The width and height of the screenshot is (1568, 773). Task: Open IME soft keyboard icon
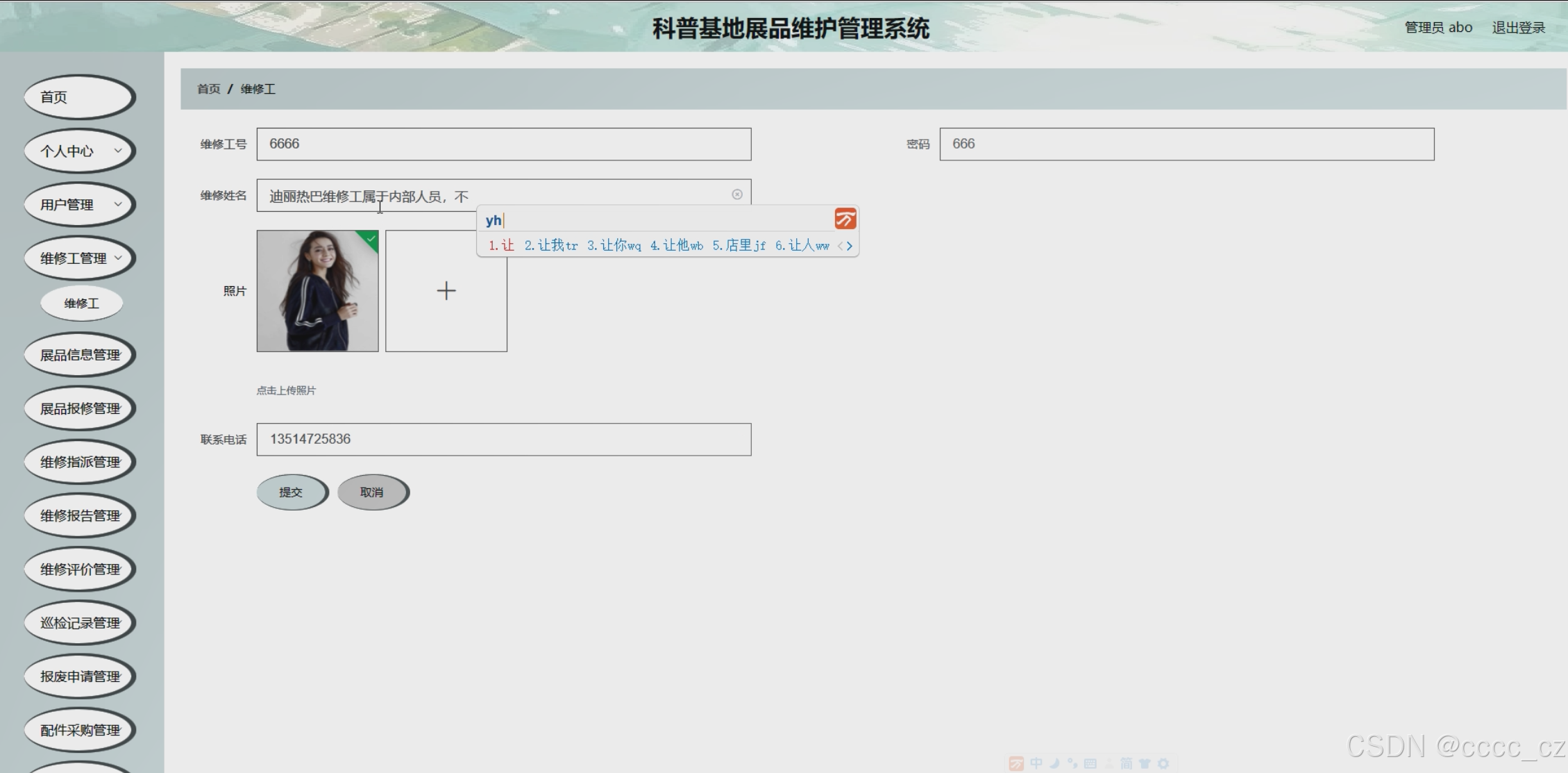coord(1090,763)
